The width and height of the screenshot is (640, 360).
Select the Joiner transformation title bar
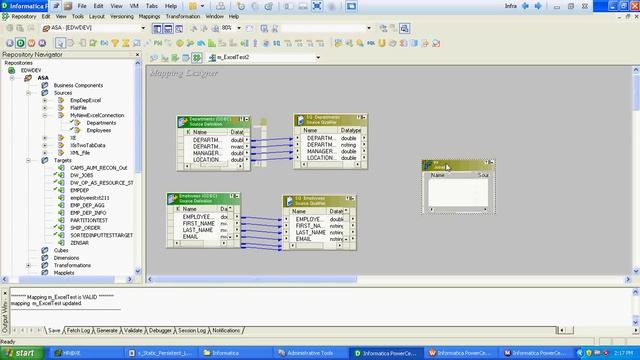pyautogui.click(x=458, y=165)
